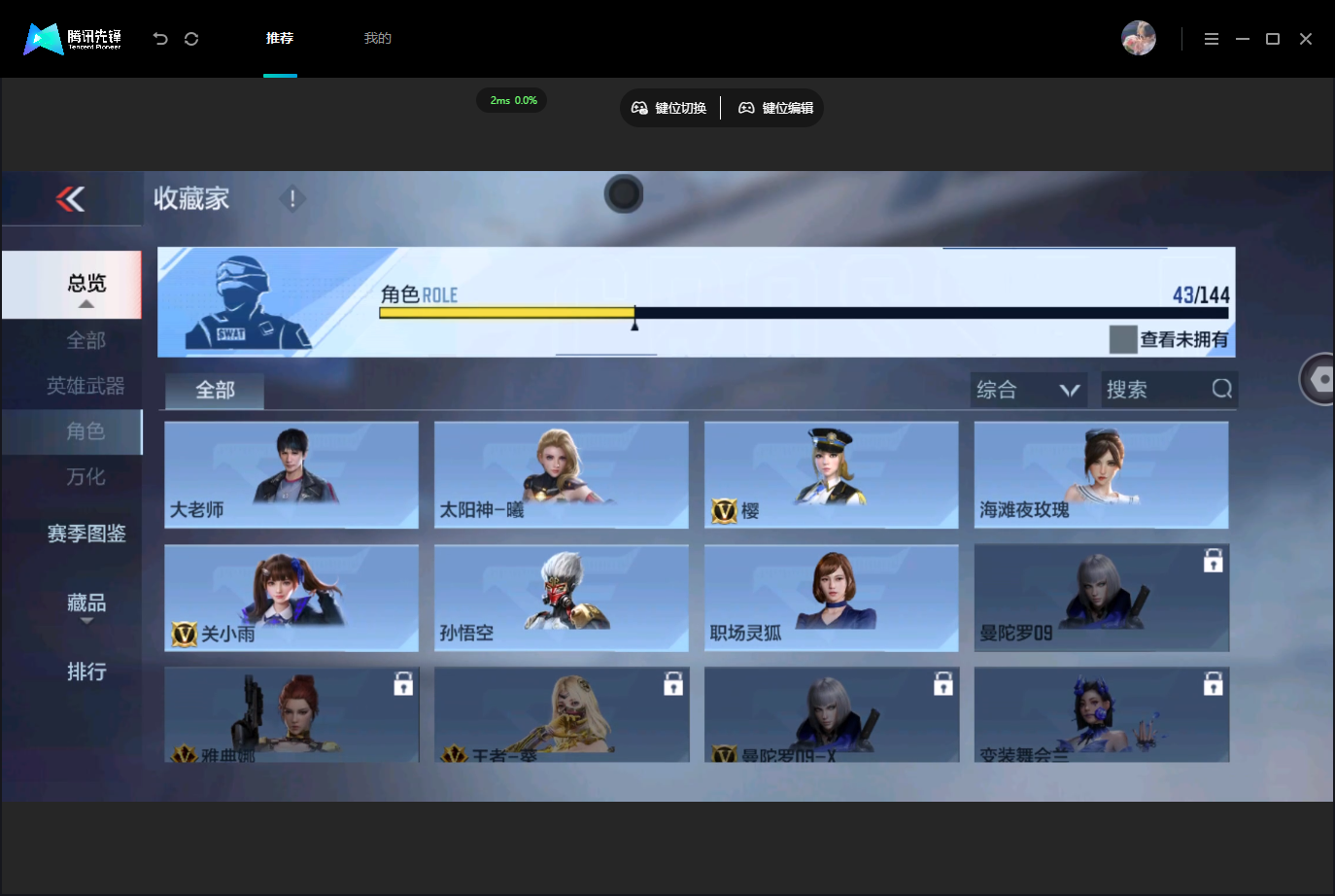The width and height of the screenshot is (1335, 896).
Task: Select 角色 in the sidebar
Action: (x=72, y=431)
